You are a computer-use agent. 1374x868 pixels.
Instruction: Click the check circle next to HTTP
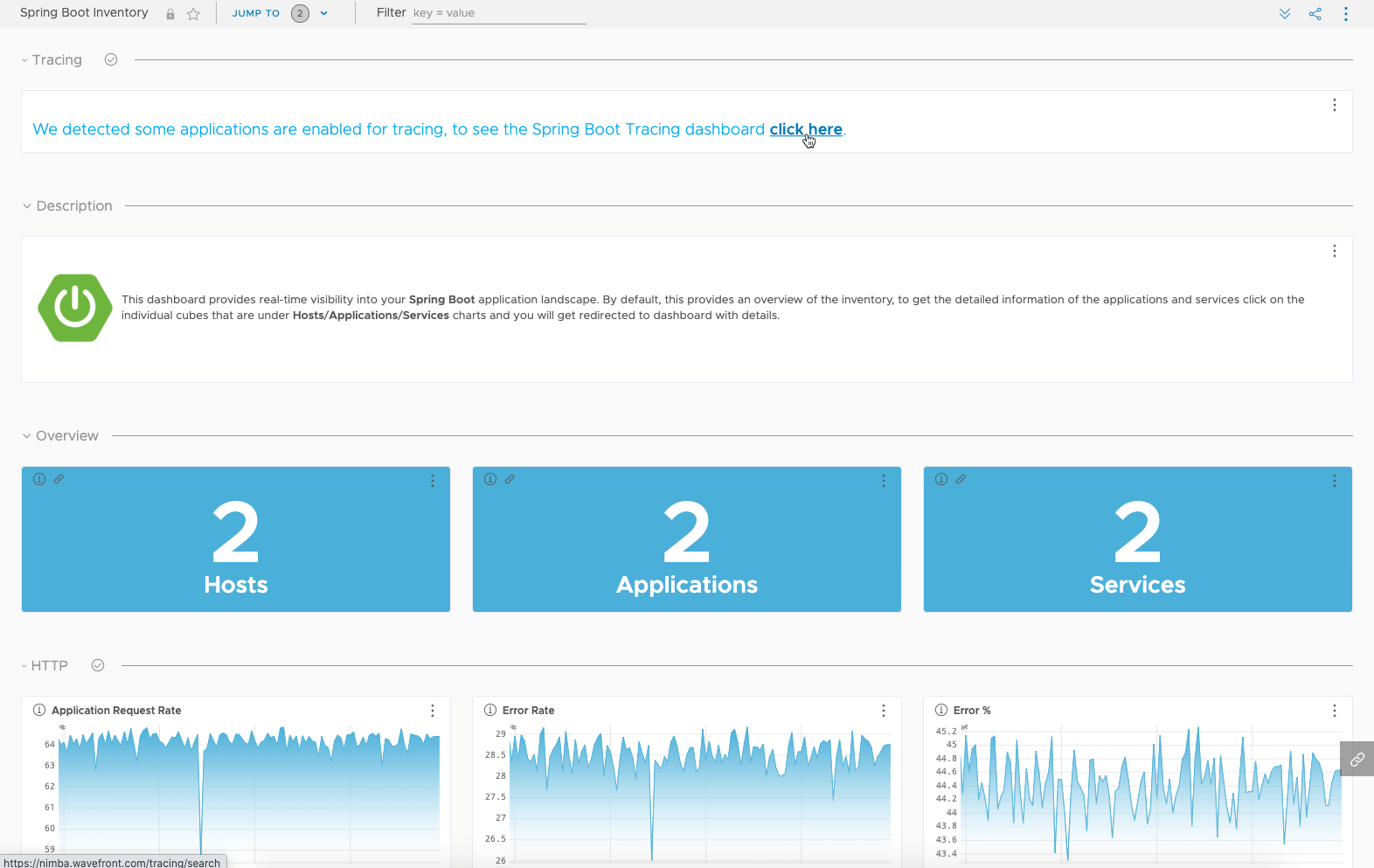pyautogui.click(x=98, y=665)
